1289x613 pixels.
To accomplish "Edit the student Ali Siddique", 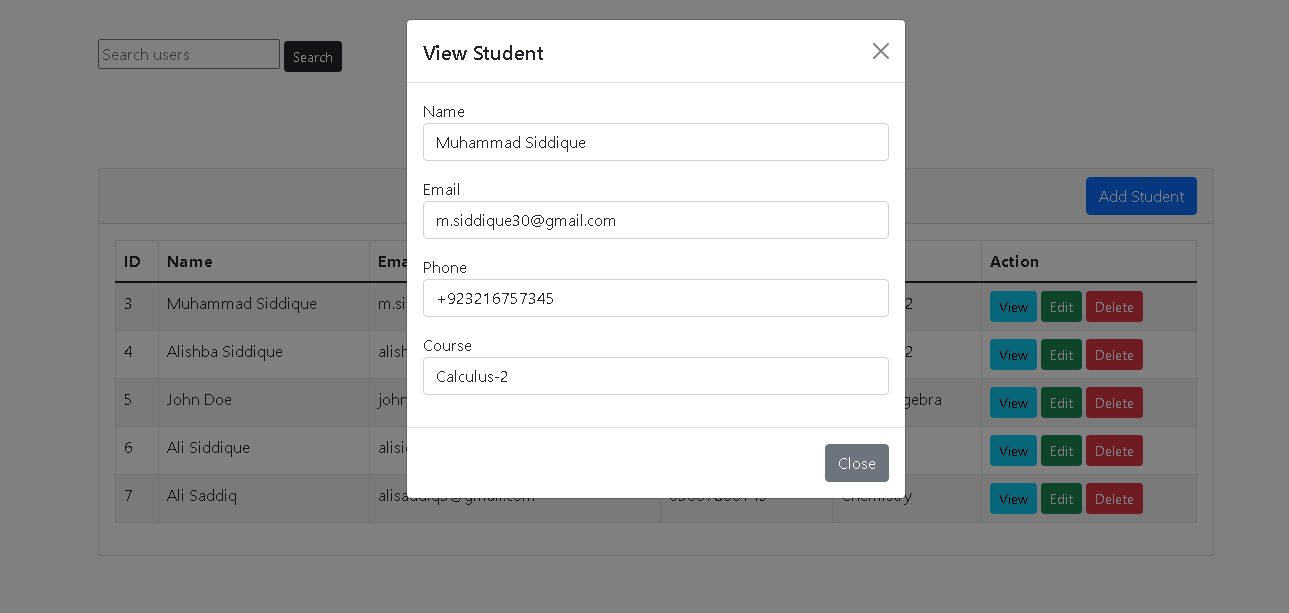I will [x=1061, y=450].
